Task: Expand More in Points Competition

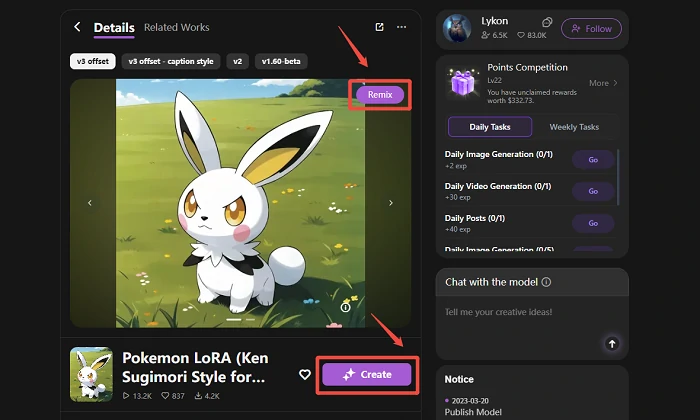Action: (603, 83)
